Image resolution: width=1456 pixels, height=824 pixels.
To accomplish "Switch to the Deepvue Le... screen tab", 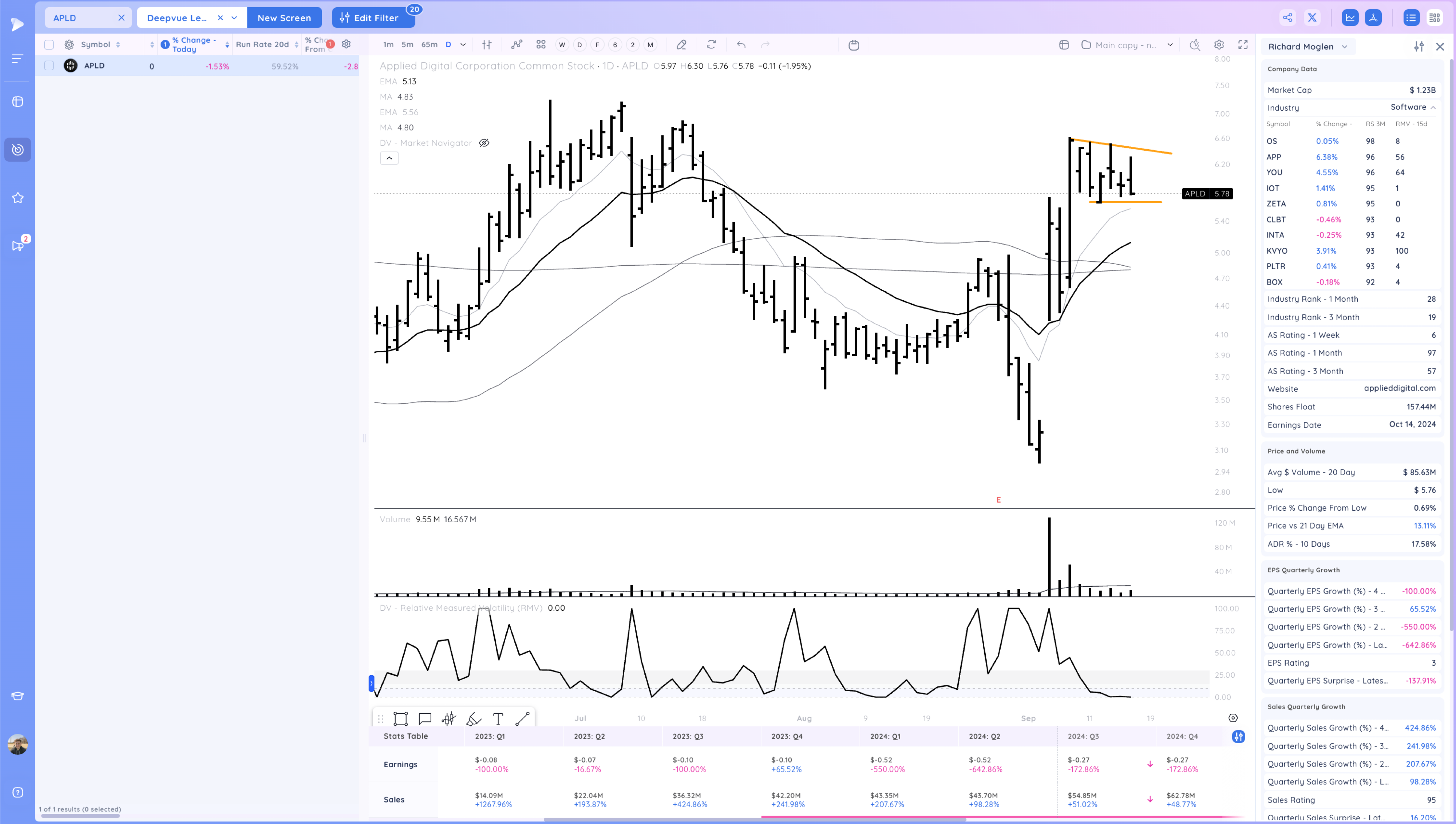I will click(x=177, y=17).
